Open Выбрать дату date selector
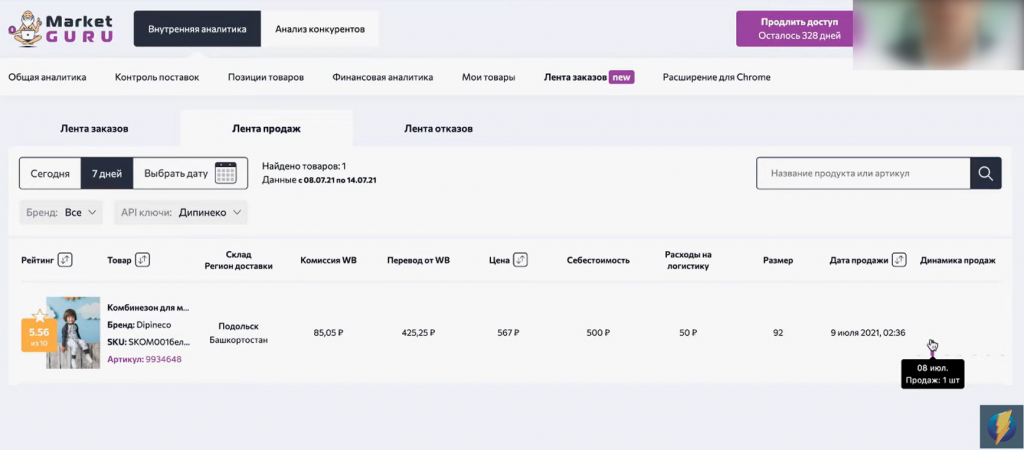 [x=177, y=173]
